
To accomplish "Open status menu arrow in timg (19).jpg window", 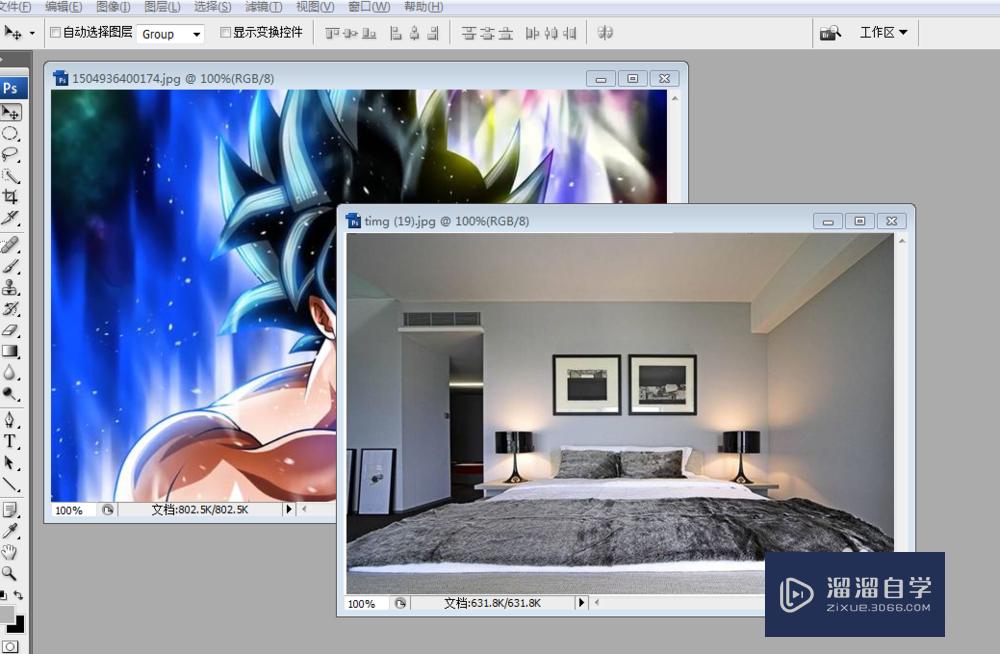I will (581, 602).
